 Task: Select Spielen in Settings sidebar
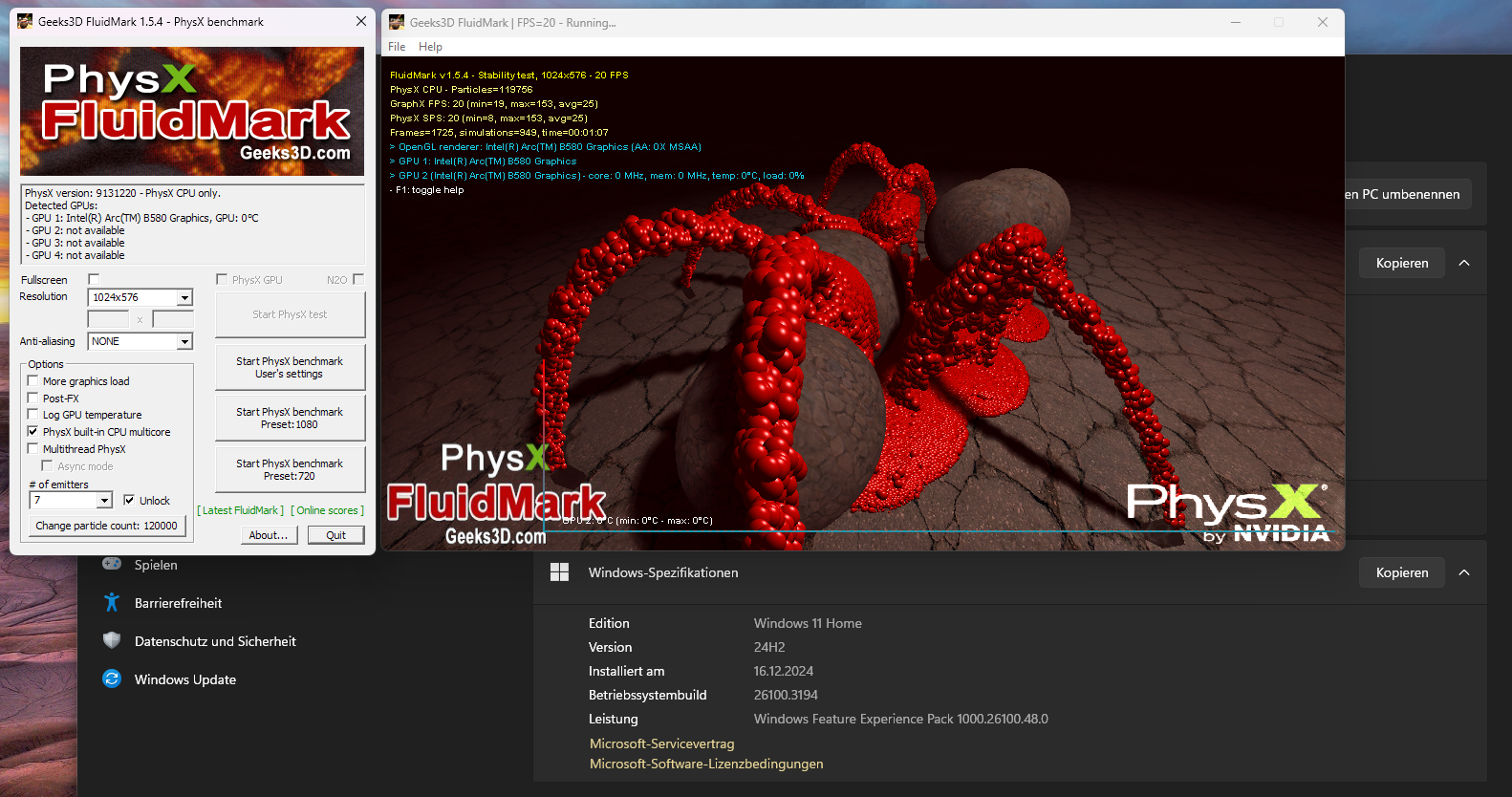[156, 565]
